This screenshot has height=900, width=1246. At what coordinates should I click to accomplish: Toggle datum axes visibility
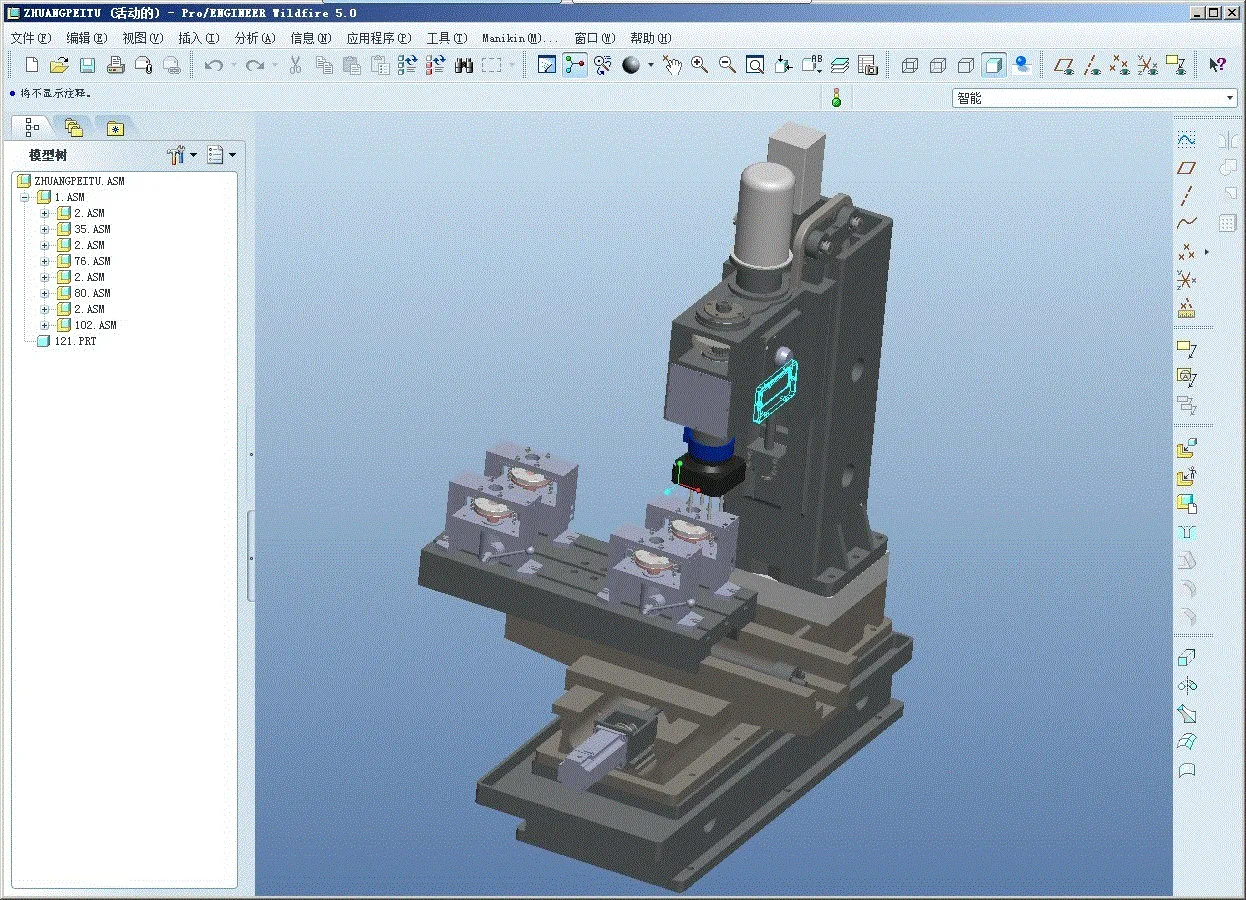point(1092,65)
